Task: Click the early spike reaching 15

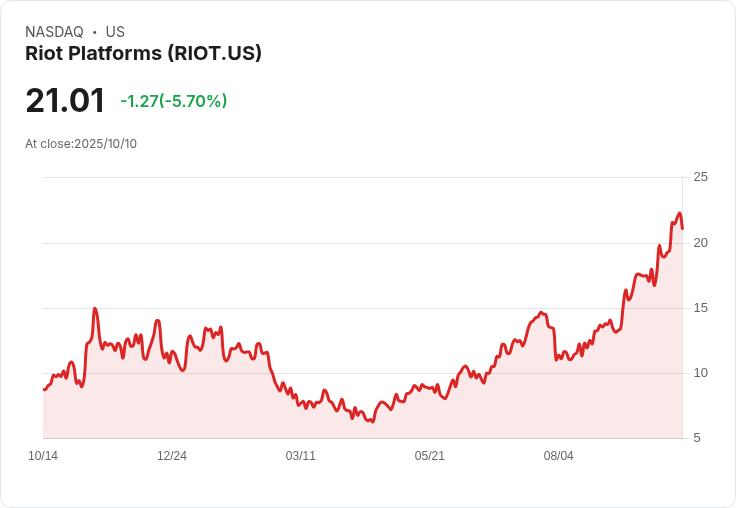Action: click(x=95, y=308)
